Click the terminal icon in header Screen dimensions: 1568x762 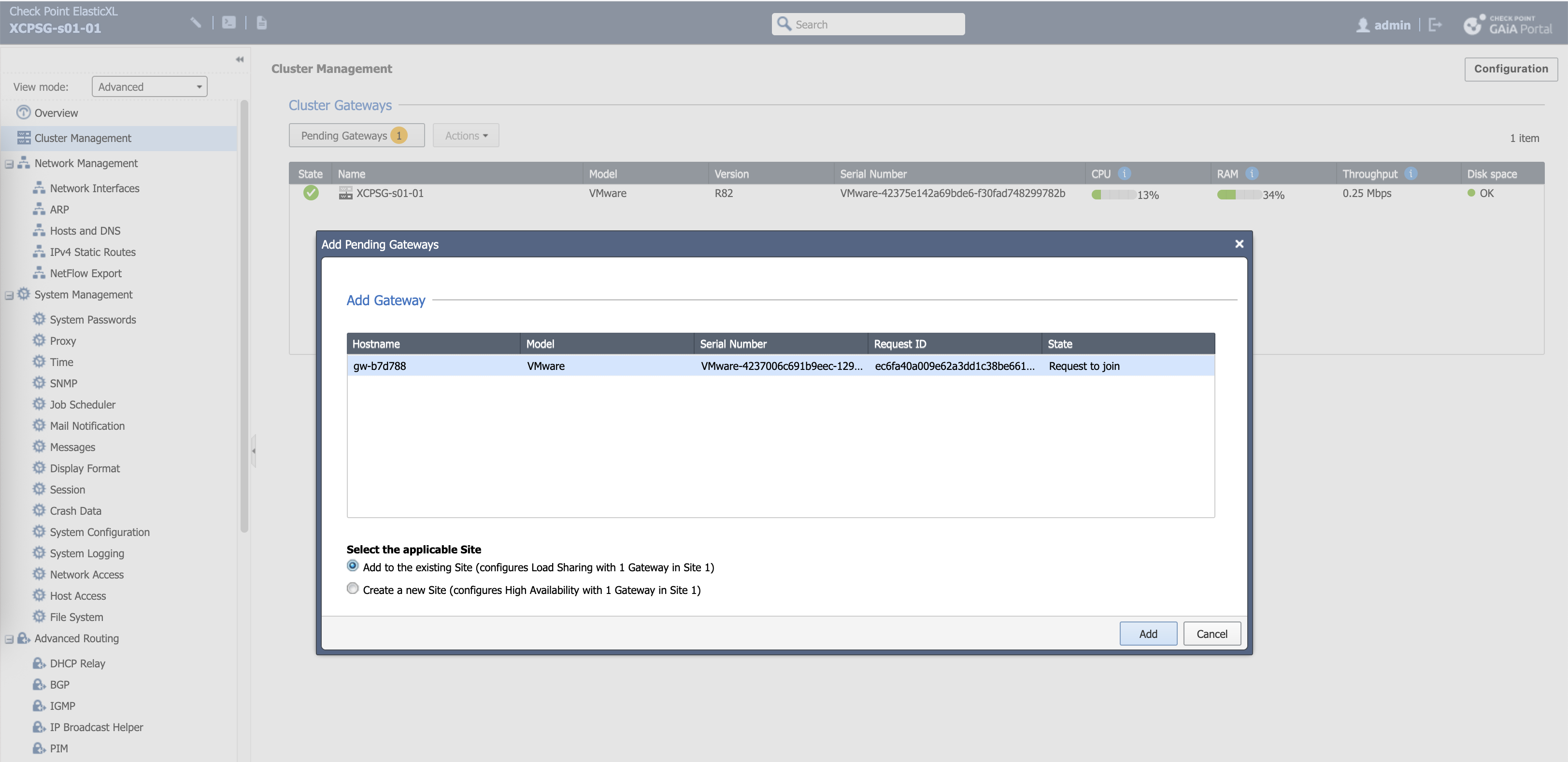(x=229, y=23)
